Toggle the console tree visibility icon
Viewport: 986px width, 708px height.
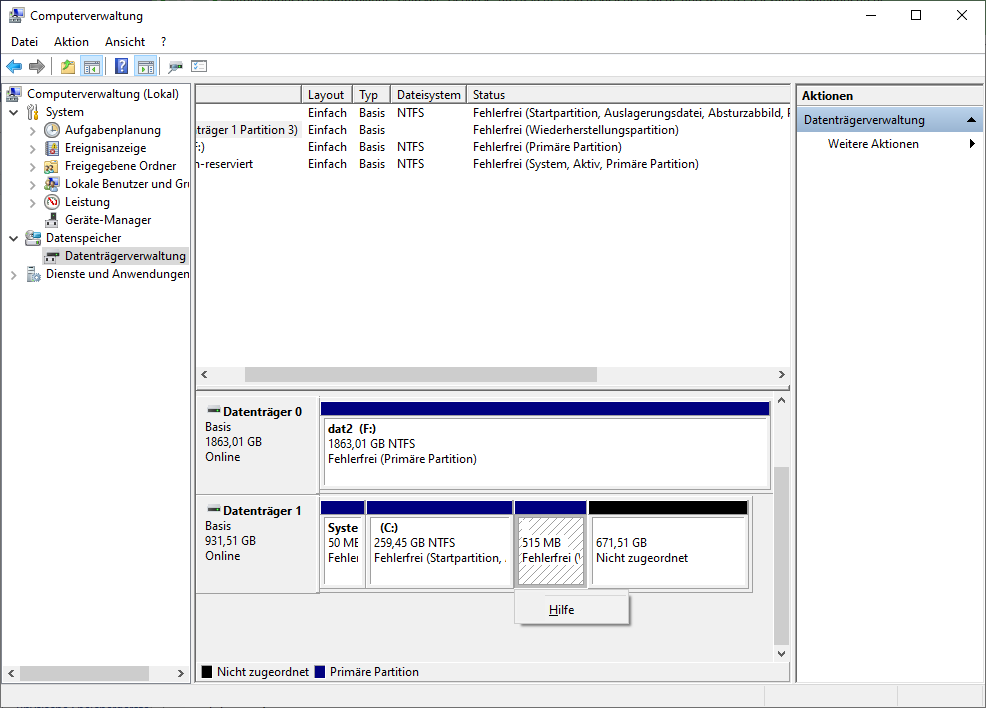click(x=90, y=66)
